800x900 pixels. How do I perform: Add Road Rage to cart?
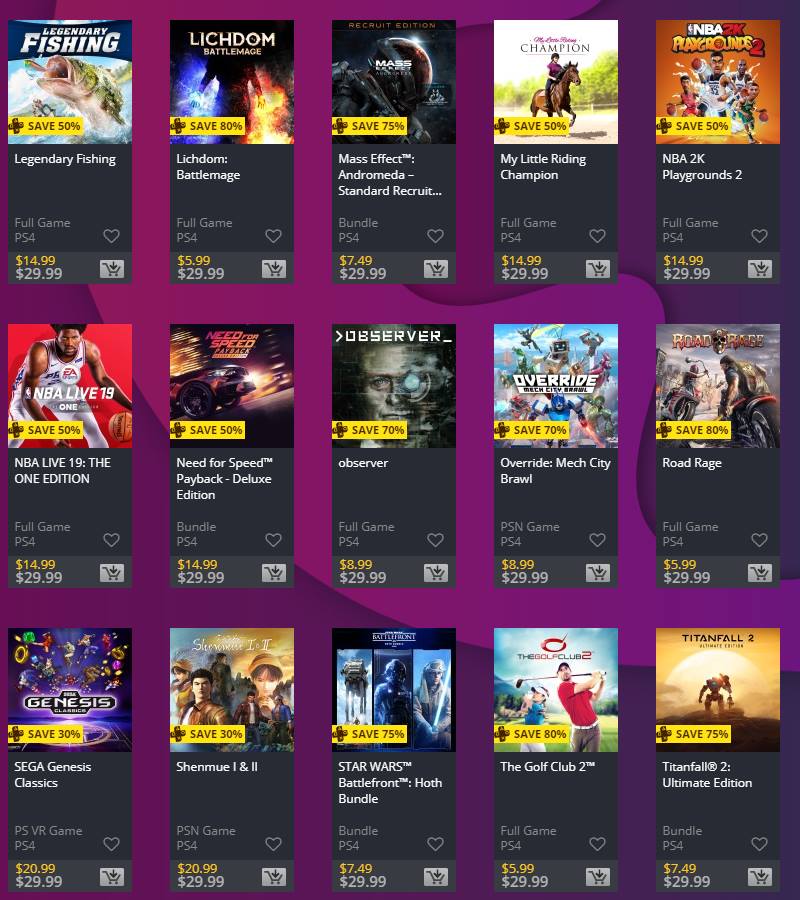[x=760, y=573]
